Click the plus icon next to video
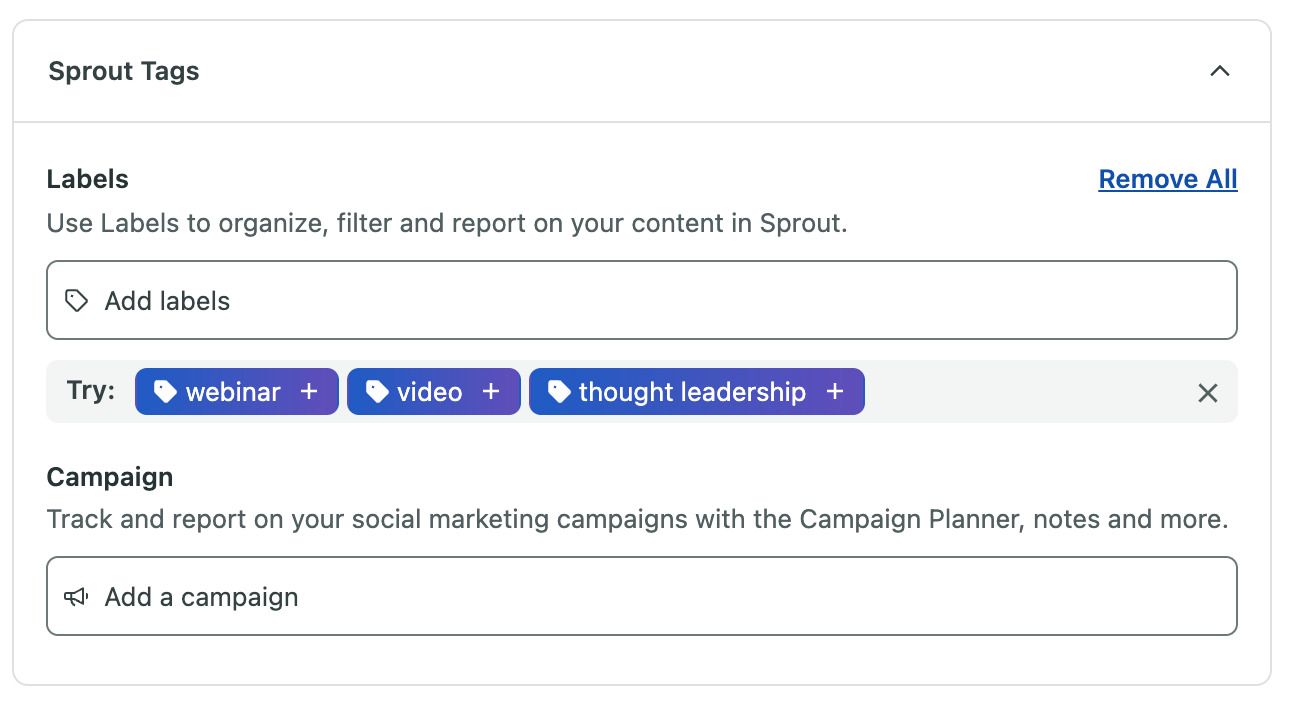 point(489,391)
